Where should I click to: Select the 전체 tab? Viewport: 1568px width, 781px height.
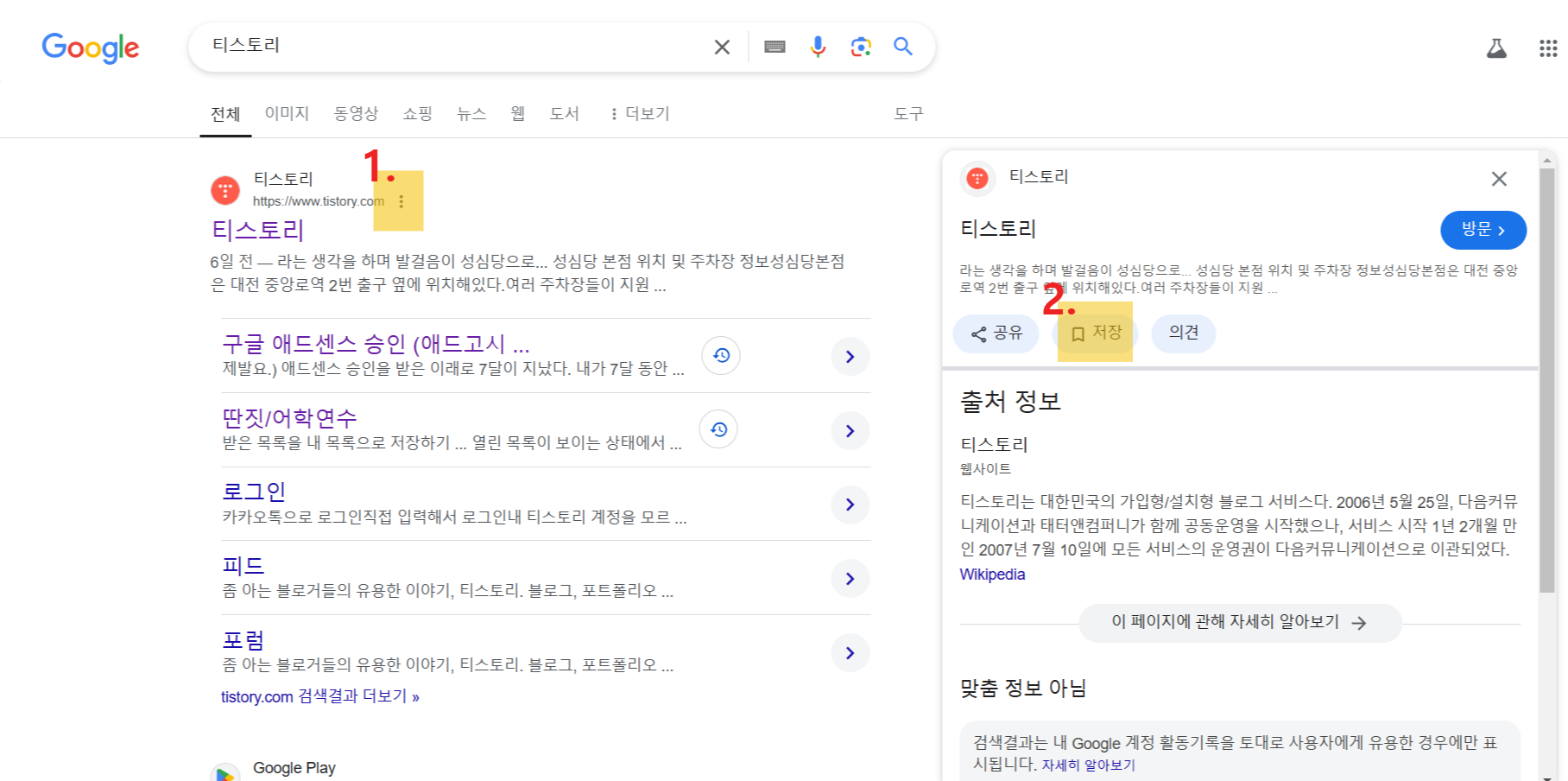pyautogui.click(x=225, y=114)
